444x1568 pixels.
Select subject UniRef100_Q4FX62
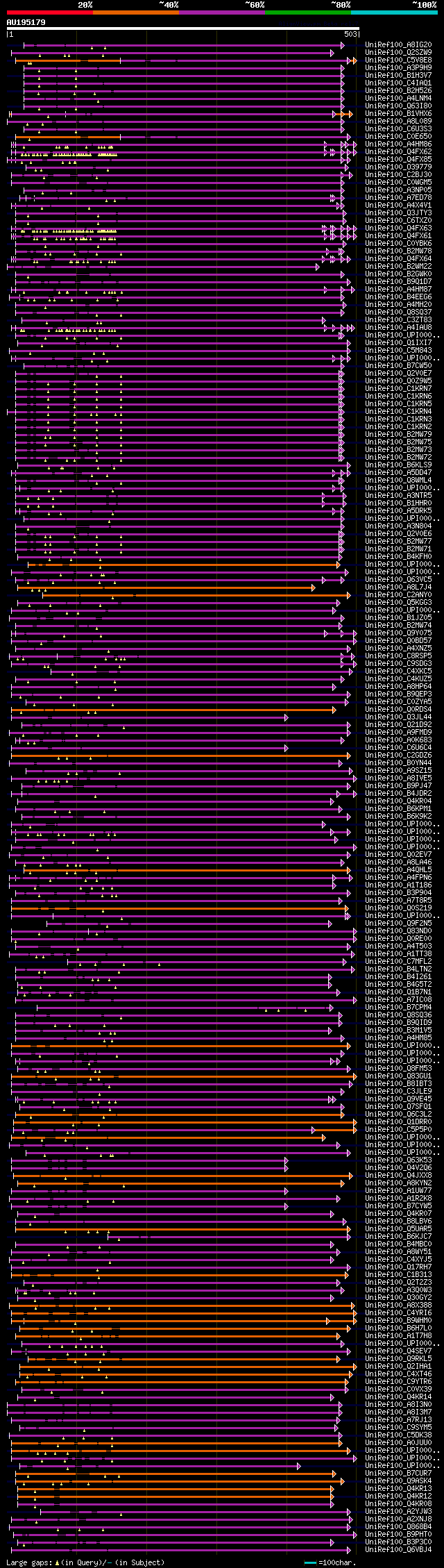tap(398, 151)
